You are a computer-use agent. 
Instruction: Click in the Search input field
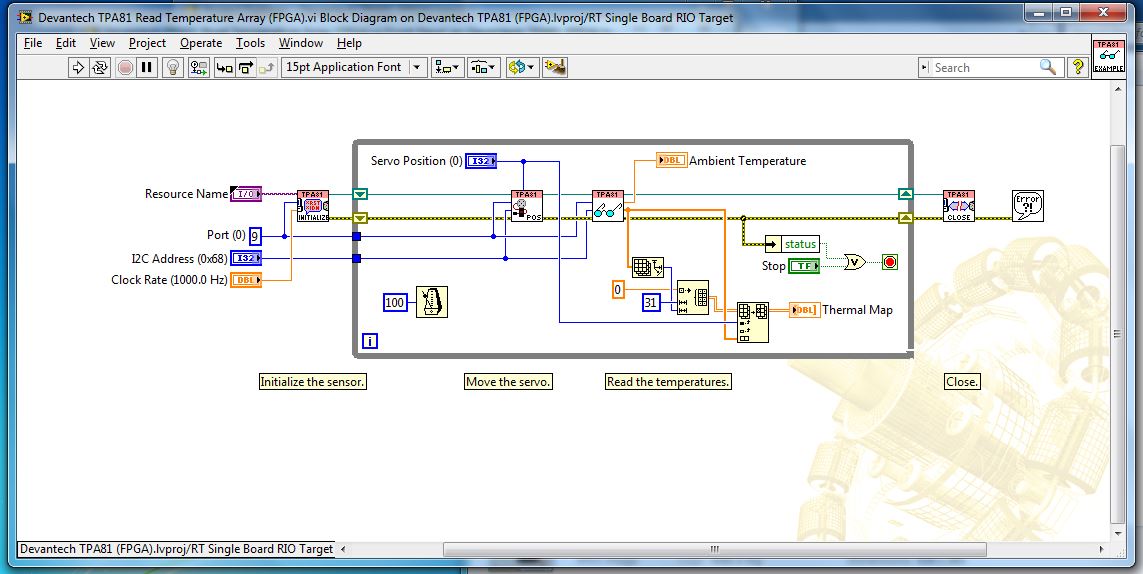(984, 68)
